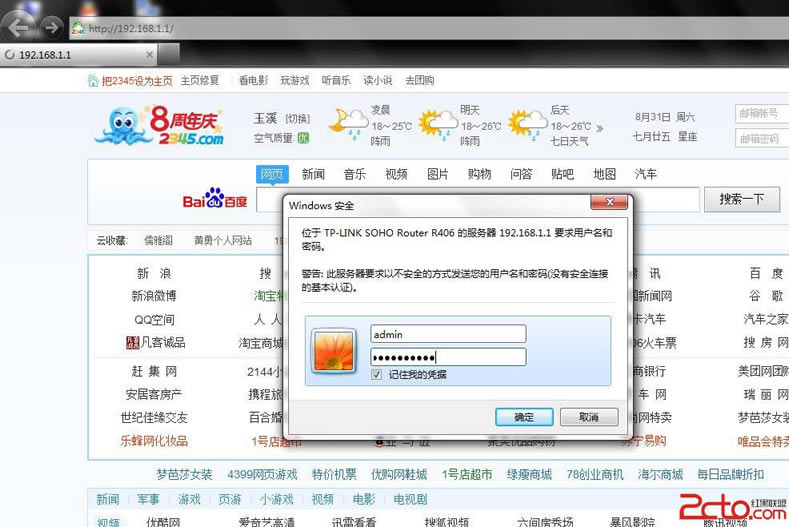Open 看电影 in top navigation
This screenshot has height=527, width=789.
(x=253, y=81)
